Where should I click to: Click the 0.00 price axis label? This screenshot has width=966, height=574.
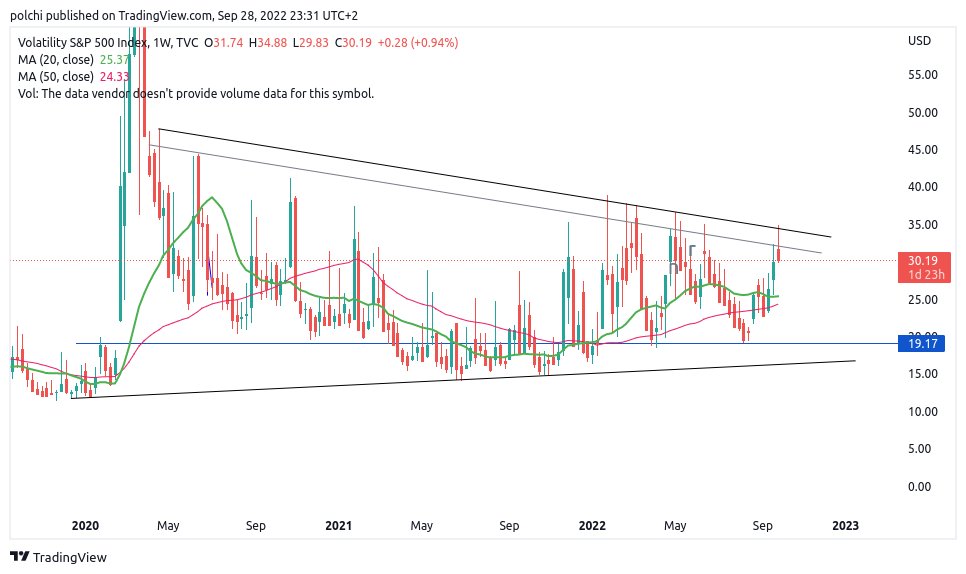click(x=920, y=487)
